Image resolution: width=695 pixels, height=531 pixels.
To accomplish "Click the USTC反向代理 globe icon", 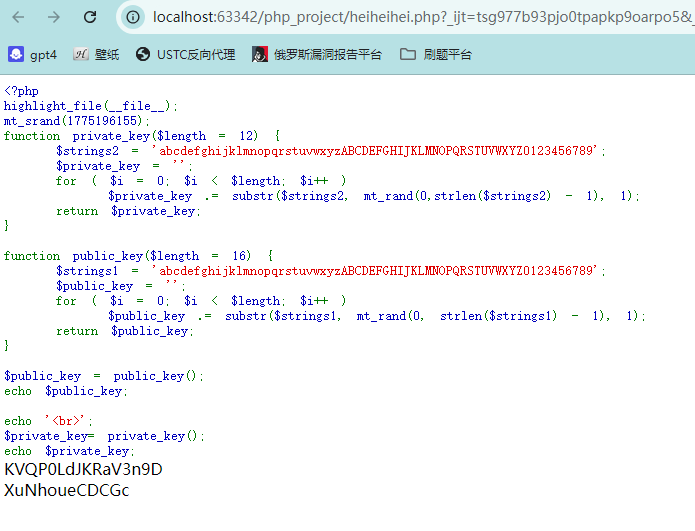I will point(143,54).
